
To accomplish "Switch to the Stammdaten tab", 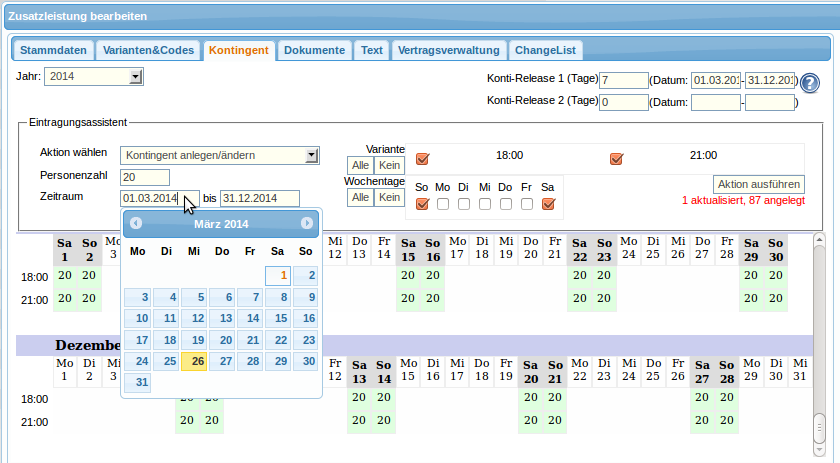I will [x=55, y=50].
